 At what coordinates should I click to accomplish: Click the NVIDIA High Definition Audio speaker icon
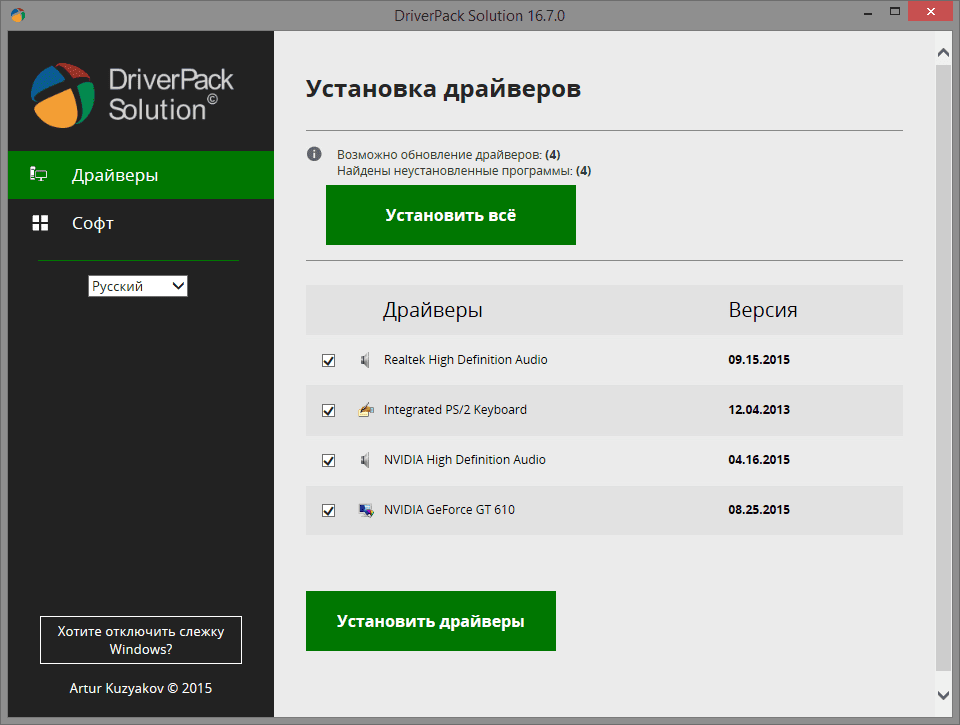pos(365,460)
